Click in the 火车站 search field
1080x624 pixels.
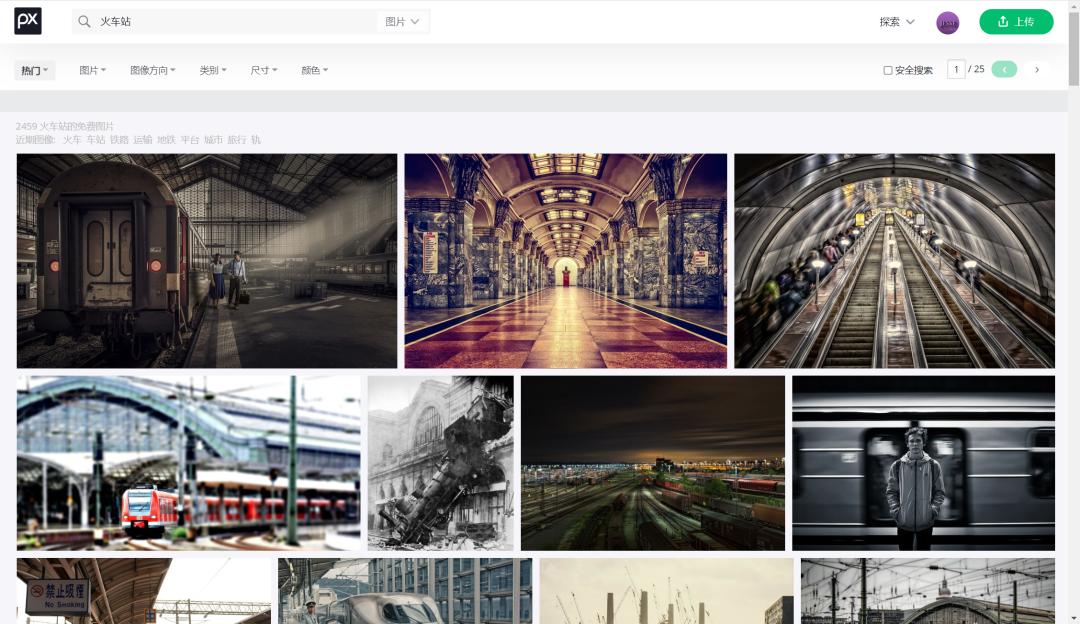pos(230,22)
